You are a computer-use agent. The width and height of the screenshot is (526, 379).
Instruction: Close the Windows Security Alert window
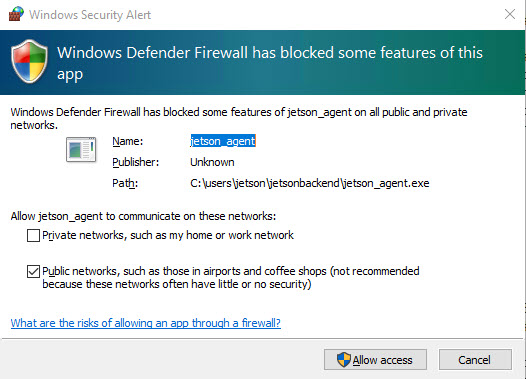click(x=510, y=14)
